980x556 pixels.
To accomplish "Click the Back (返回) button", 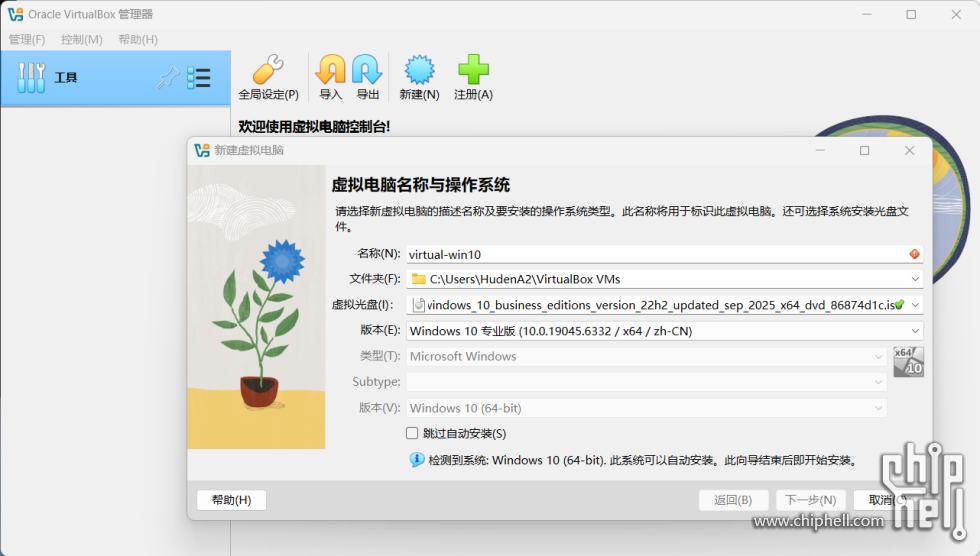I will [x=733, y=500].
